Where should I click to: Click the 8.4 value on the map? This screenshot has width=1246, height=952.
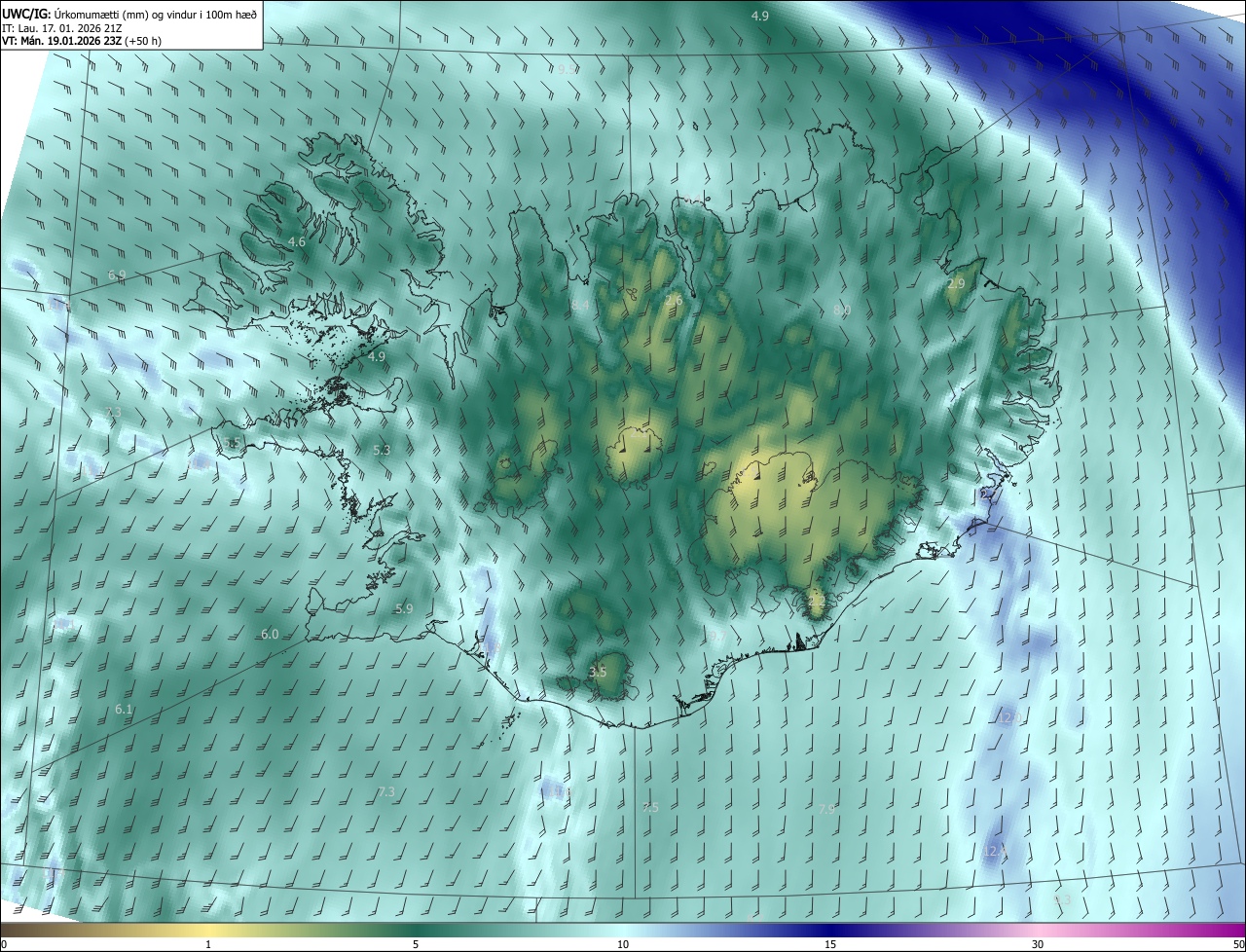point(580,306)
